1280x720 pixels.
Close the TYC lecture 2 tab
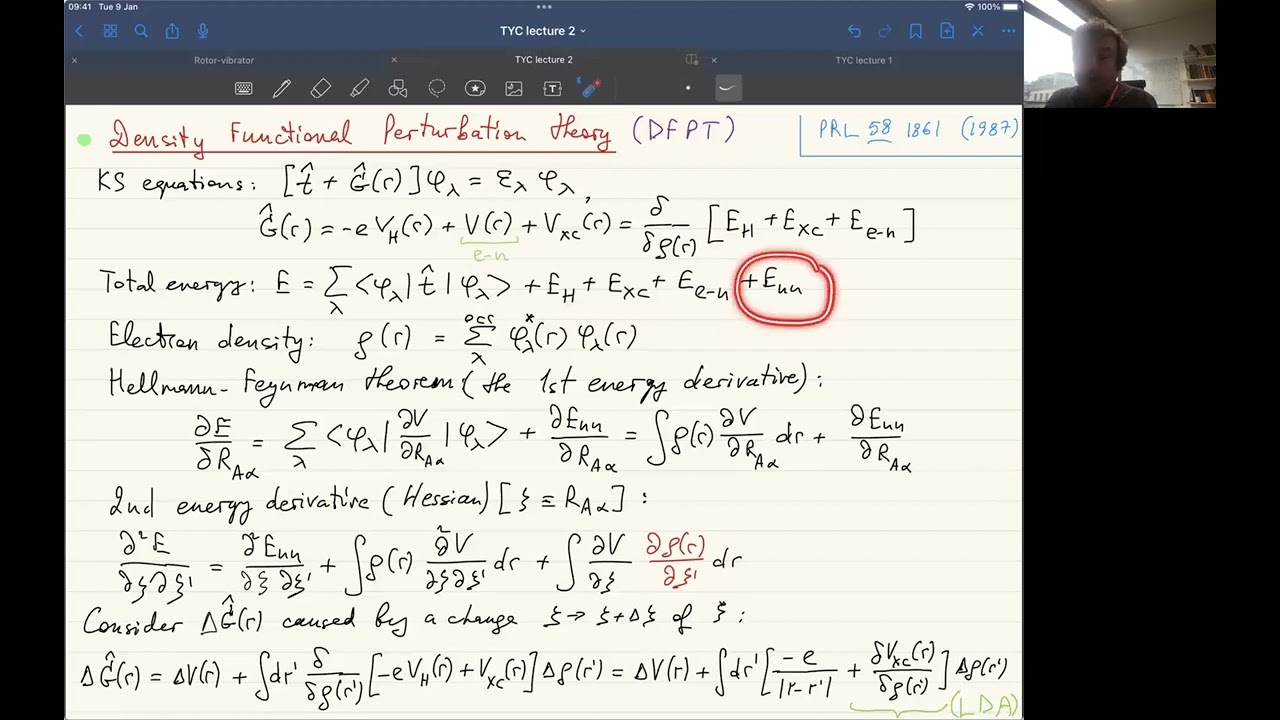point(394,60)
